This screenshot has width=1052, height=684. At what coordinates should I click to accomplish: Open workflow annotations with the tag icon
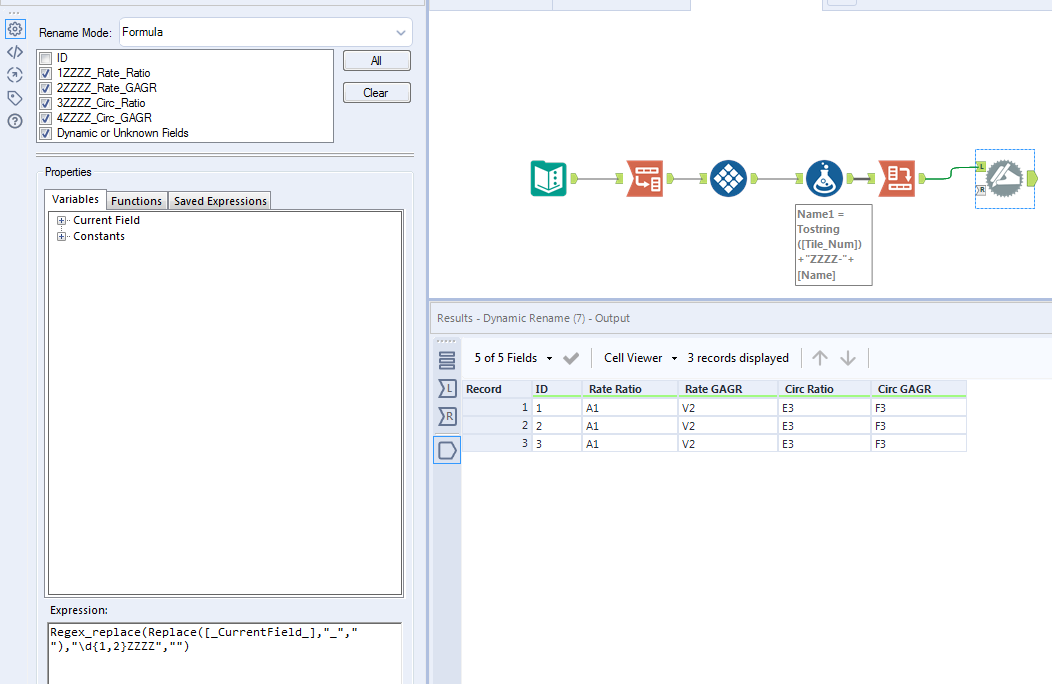[14, 97]
